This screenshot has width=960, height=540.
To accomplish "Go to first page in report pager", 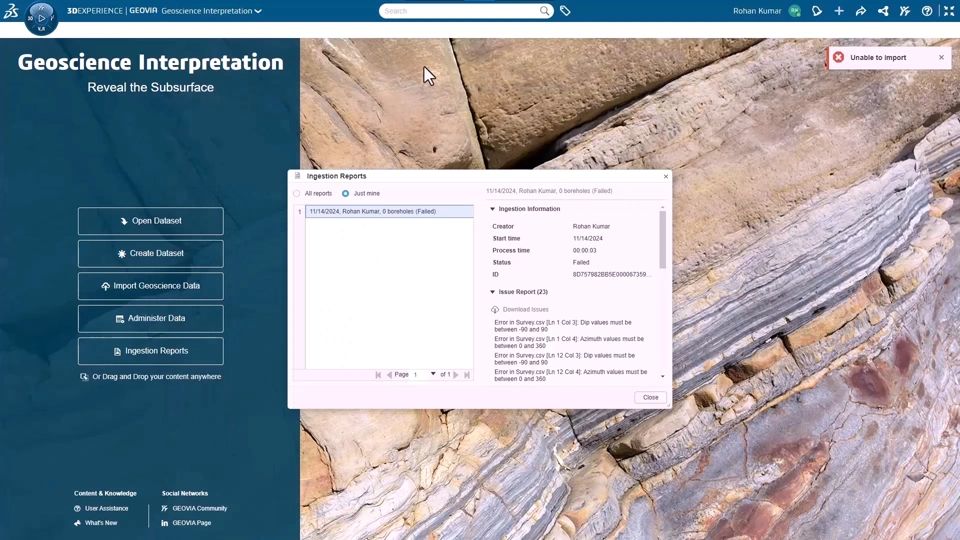I will click(378, 375).
